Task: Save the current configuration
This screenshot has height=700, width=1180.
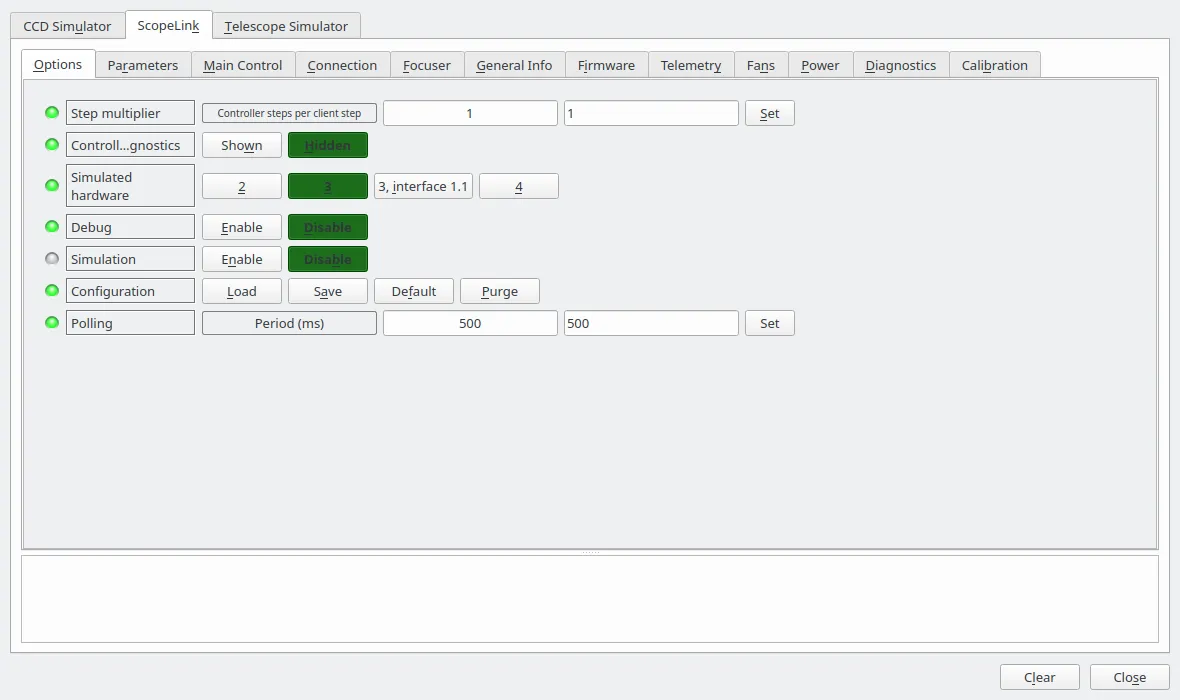Action: (328, 291)
